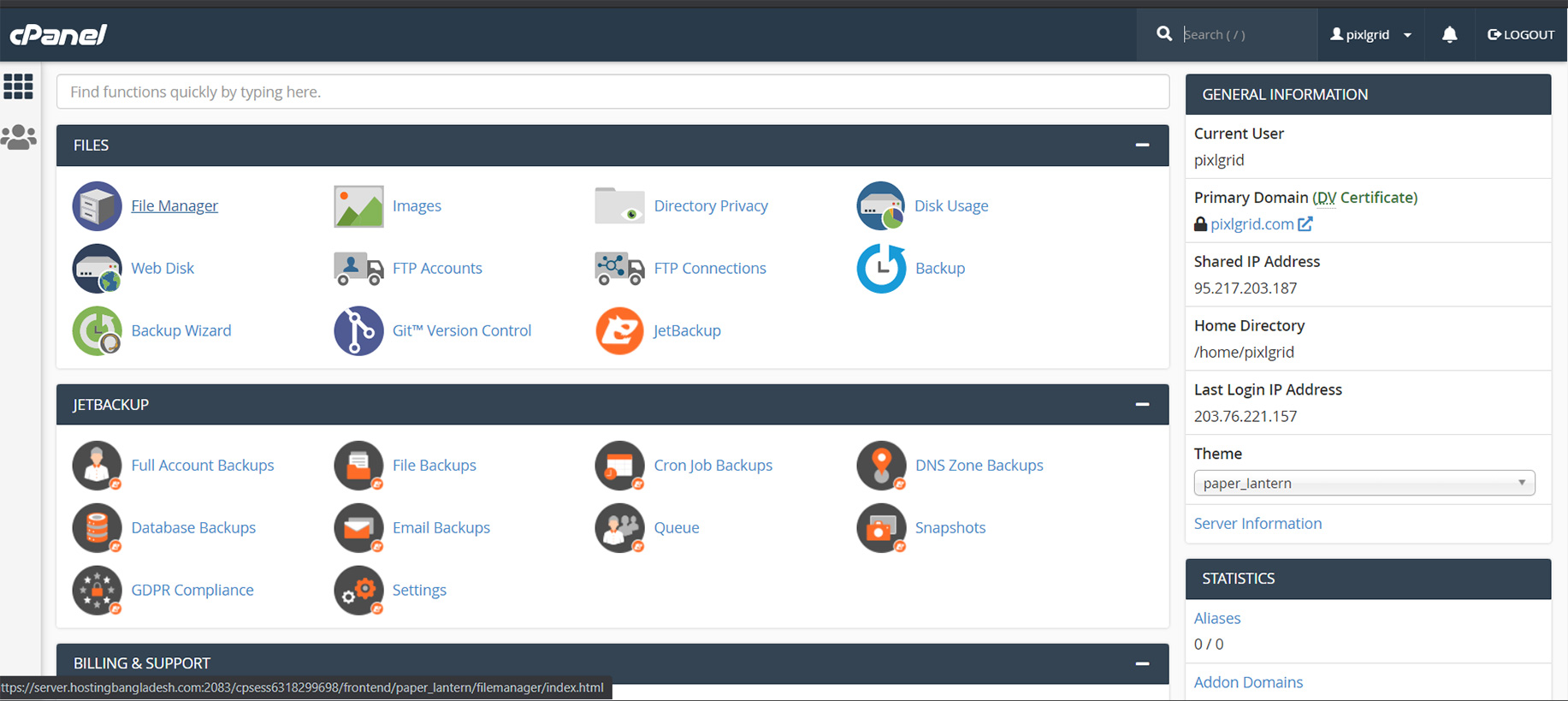Open User Manager from the sidebar
The height and width of the screenshot is (701, 1568).
(19, 137)
